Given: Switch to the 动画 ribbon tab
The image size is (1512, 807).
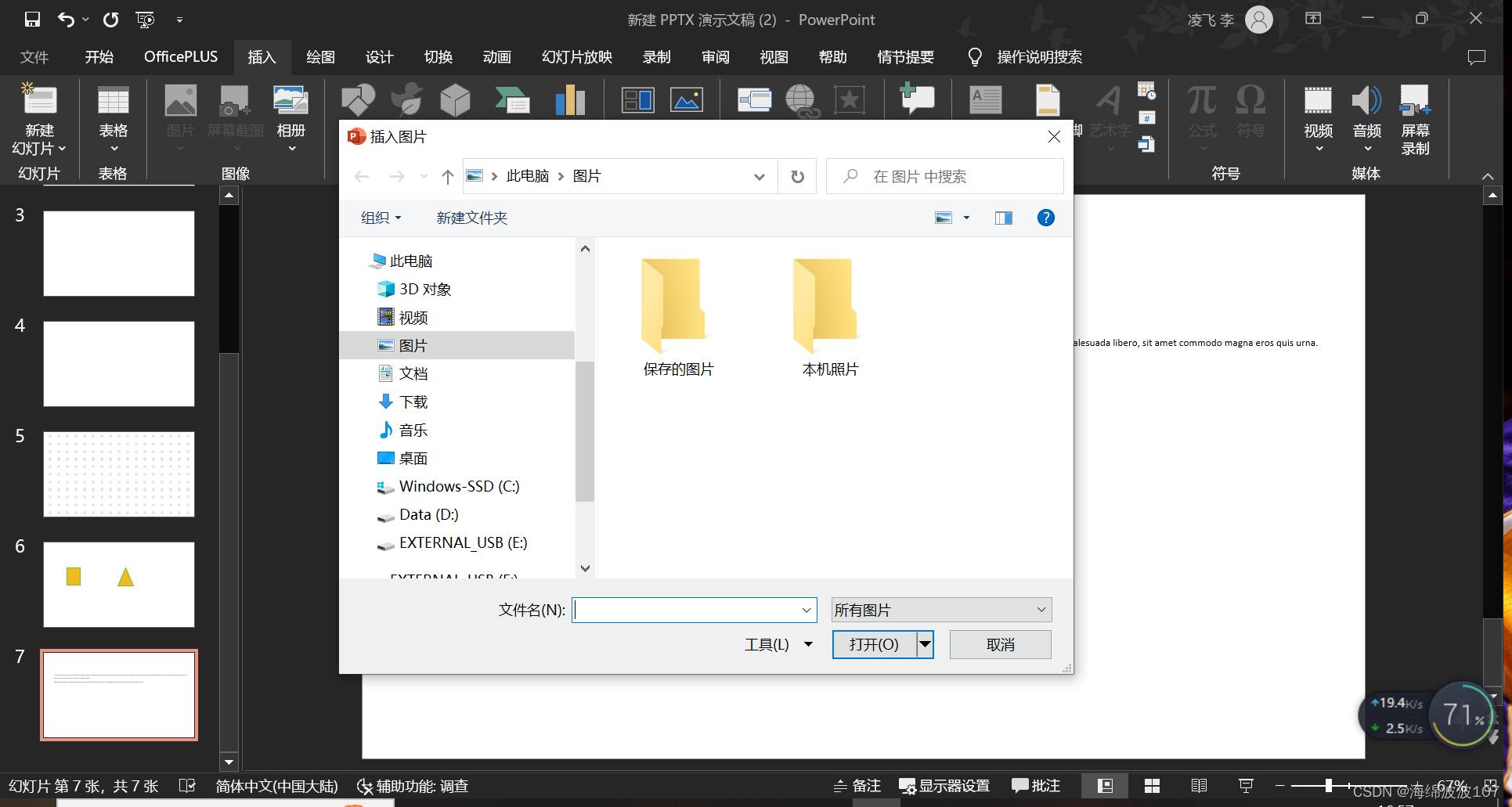Looking at the screenshot, I should (496, 57).
